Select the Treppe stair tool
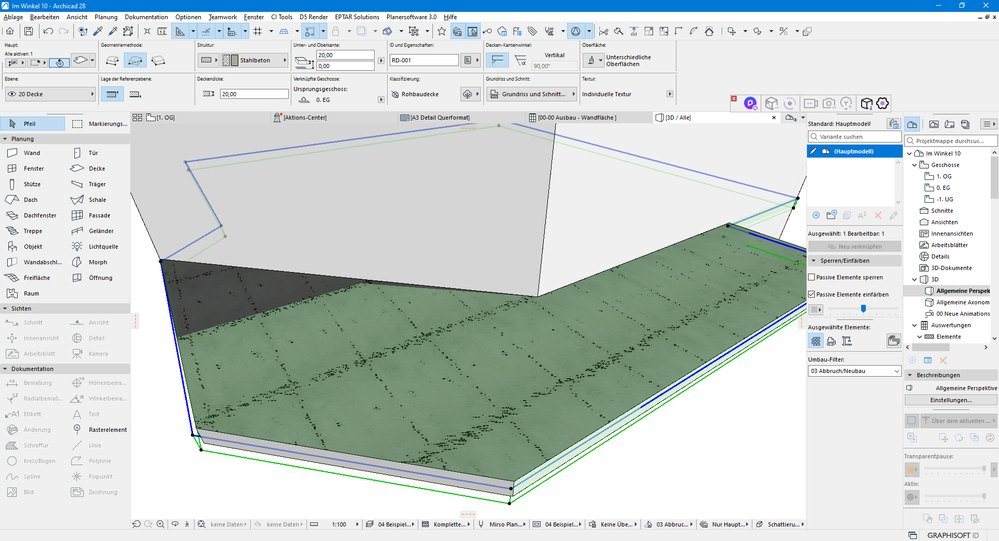This screenshot has width=999, height=541. tap(32, 231)
